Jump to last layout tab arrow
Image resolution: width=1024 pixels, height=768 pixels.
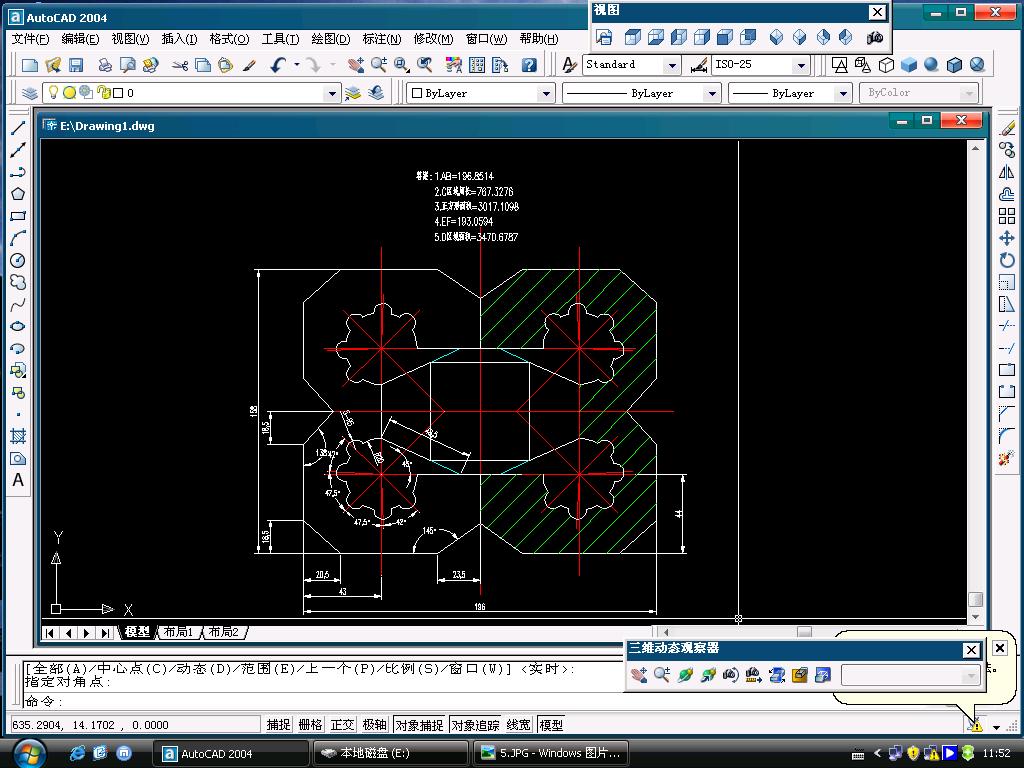[x=104, y=632]
